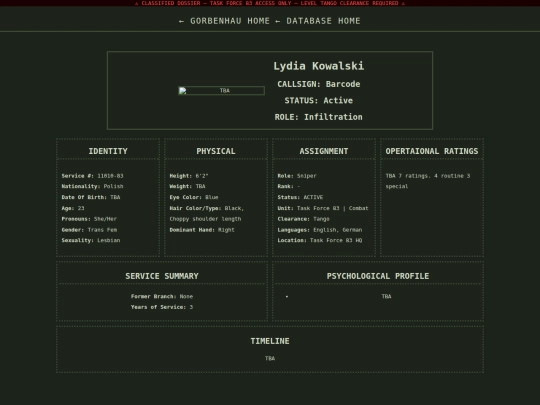Click the Gender: Trans Fem entry
540x405 pixels.
click(89, 230)
